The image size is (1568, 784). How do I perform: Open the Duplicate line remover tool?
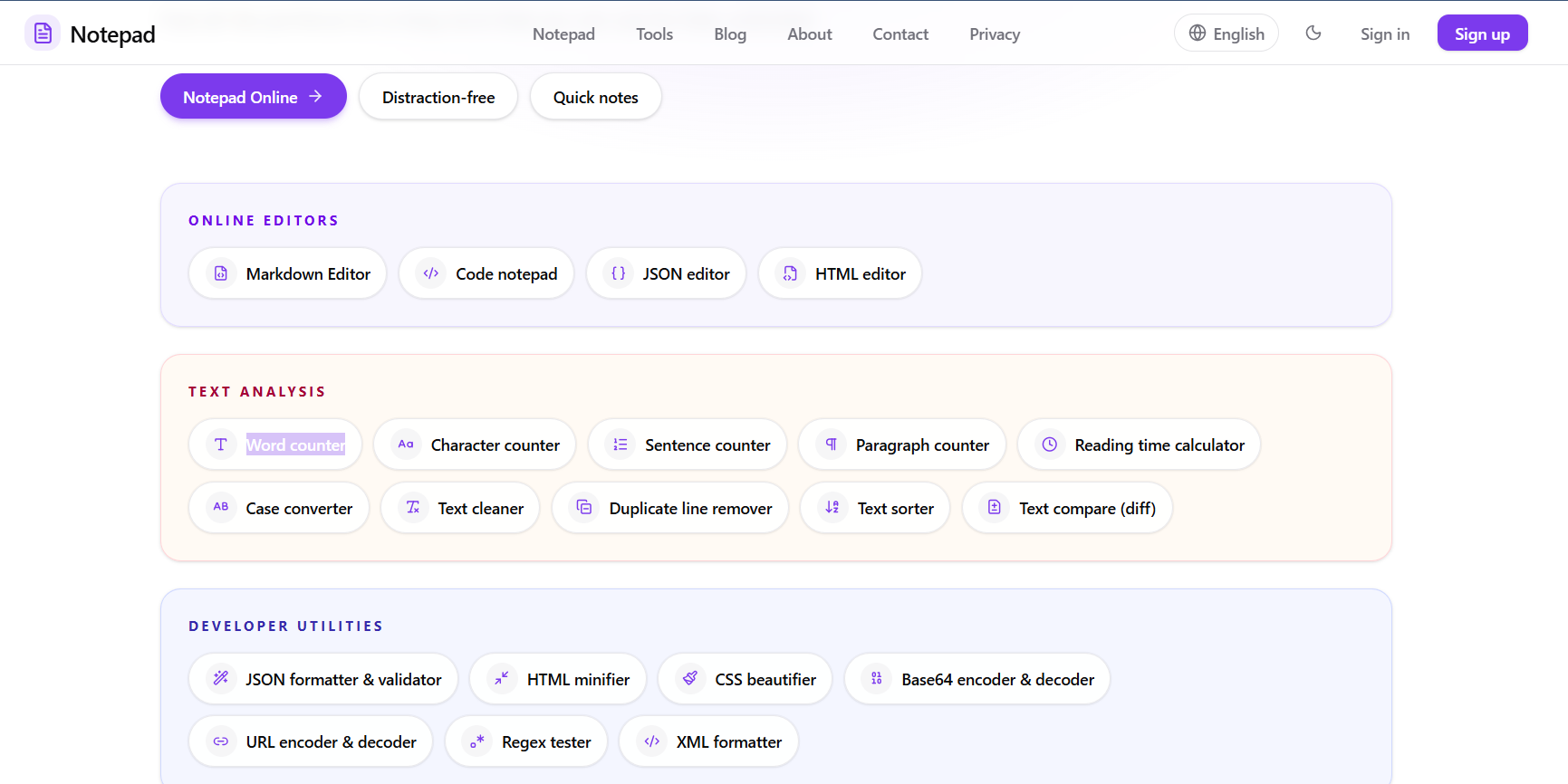pyautogui.click(x=670, y=508)
